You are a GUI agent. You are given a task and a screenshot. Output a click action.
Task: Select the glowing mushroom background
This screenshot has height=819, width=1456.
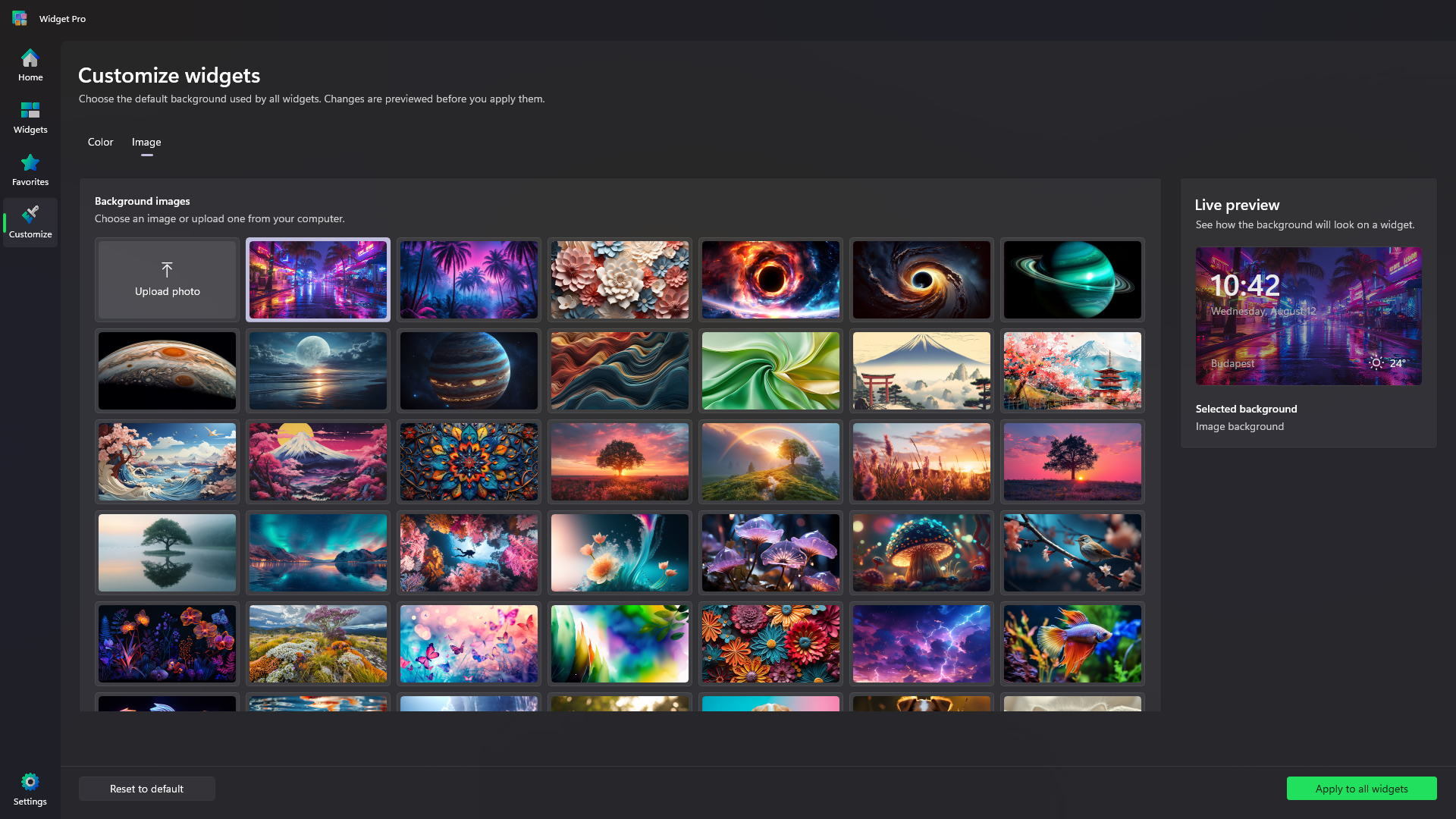tap(921, 553)
